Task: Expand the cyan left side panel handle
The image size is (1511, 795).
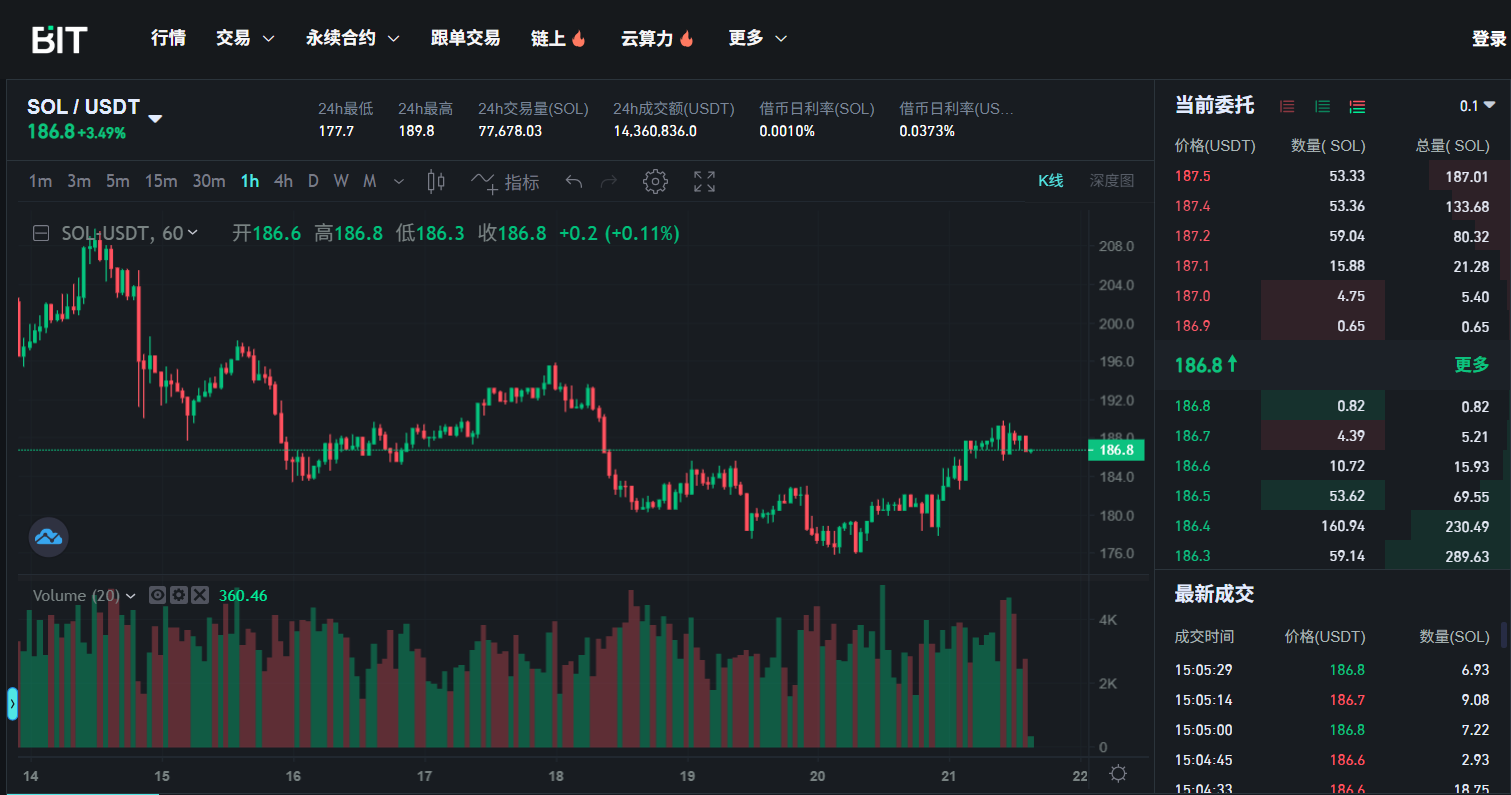Action: pyautogui.click(x=12, y=704)
